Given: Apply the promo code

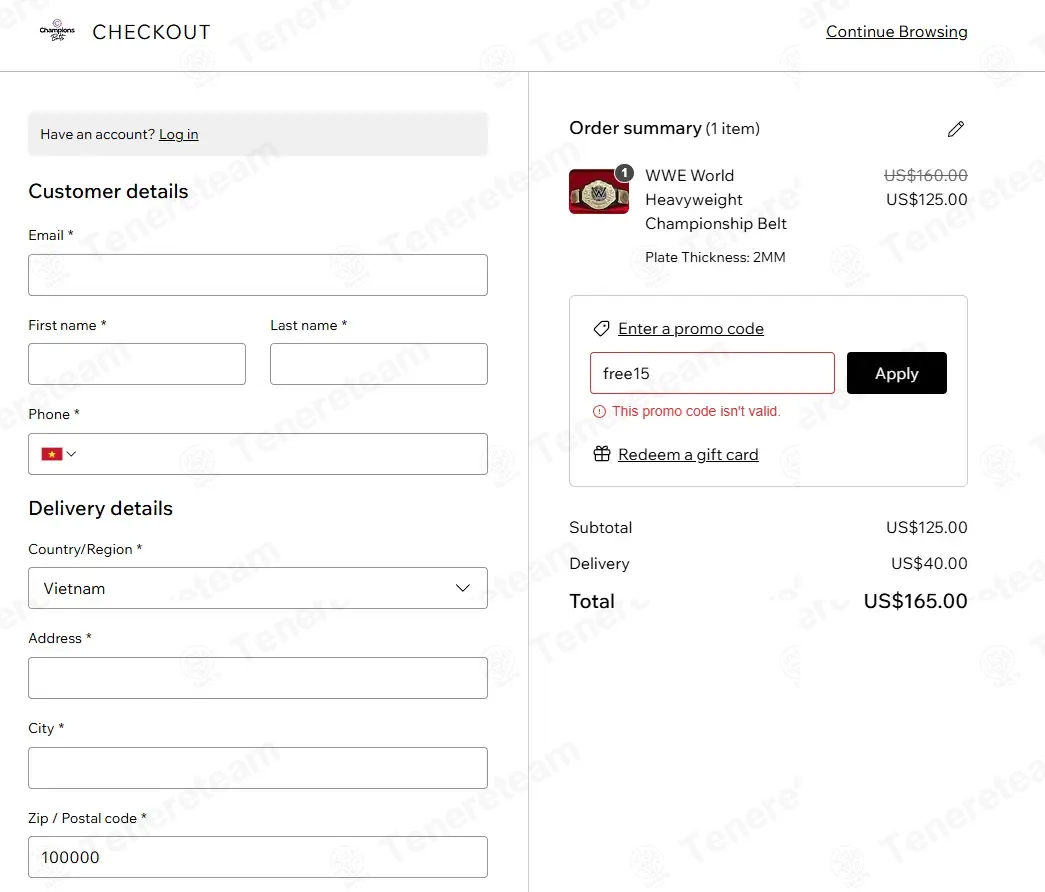Looking at the screenshot, I should pos(896,373).
